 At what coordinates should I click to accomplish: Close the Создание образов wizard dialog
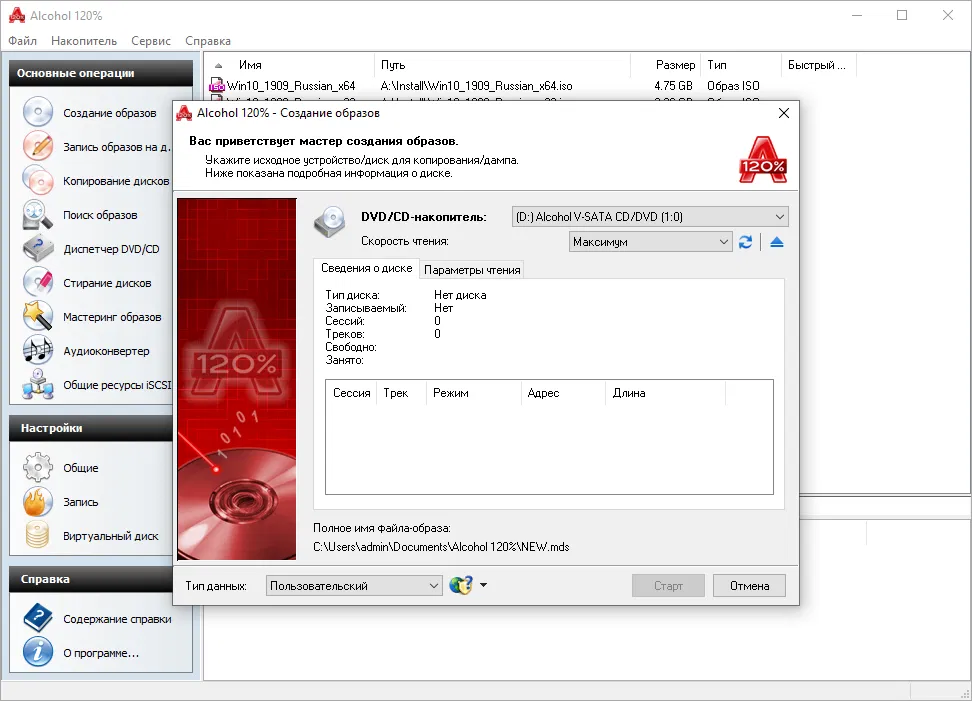click(784, 113)
